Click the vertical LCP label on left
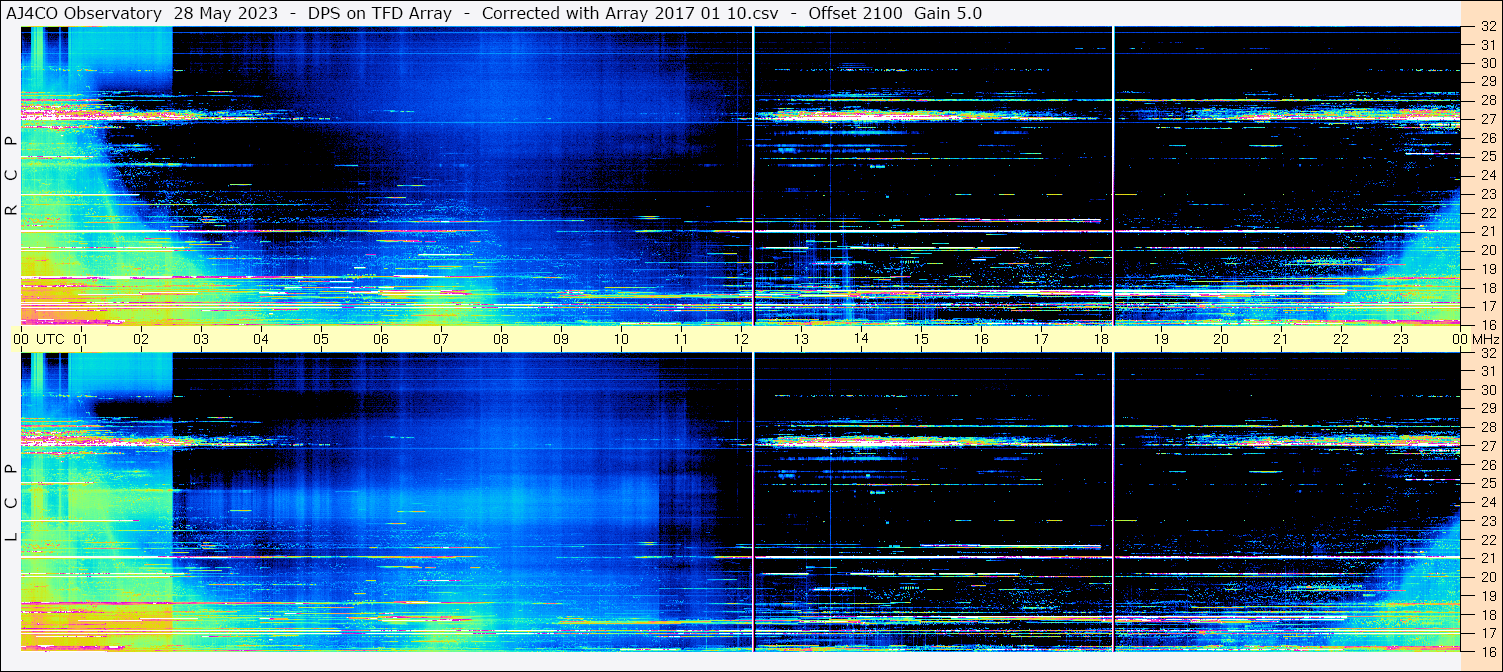 click(11, 503)
